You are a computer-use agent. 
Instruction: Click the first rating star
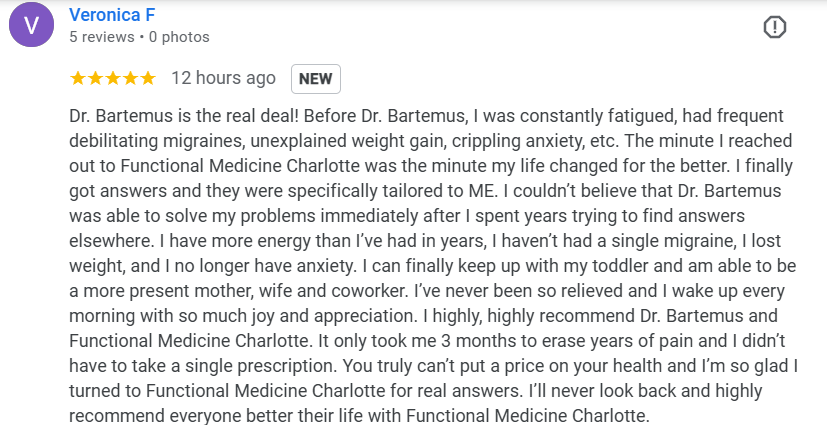(78, 78)
